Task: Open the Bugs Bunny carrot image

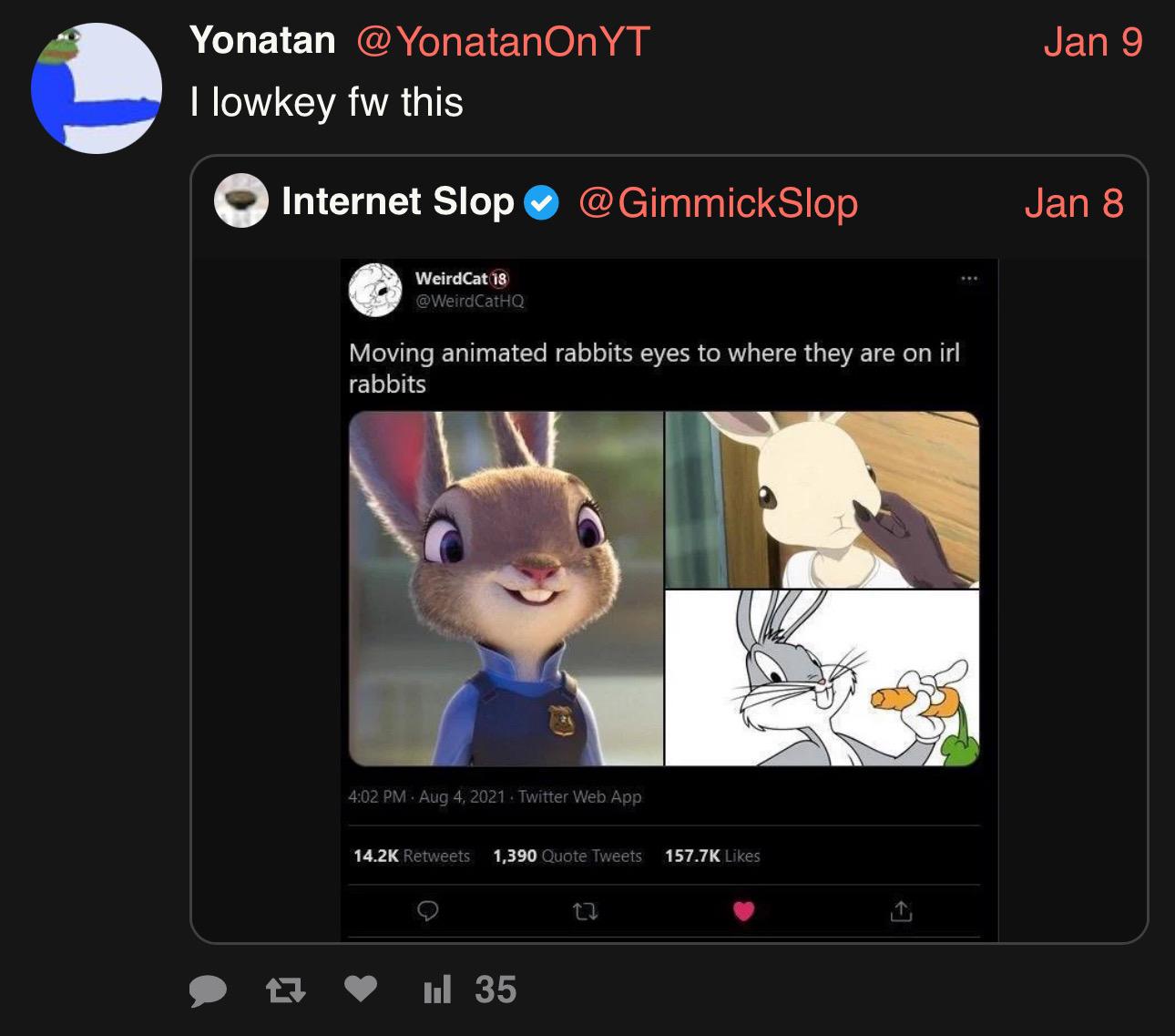Action: [822, 678]
